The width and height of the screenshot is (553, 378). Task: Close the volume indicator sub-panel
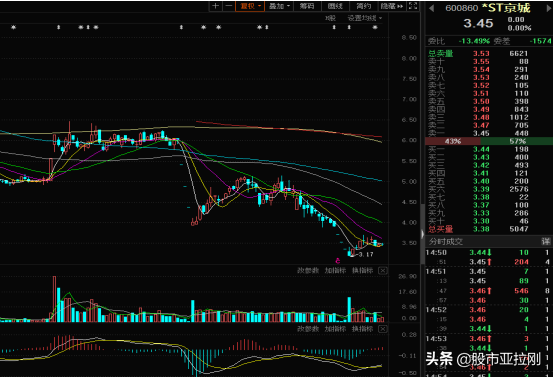pyautogui.click(x=383, y=271)
